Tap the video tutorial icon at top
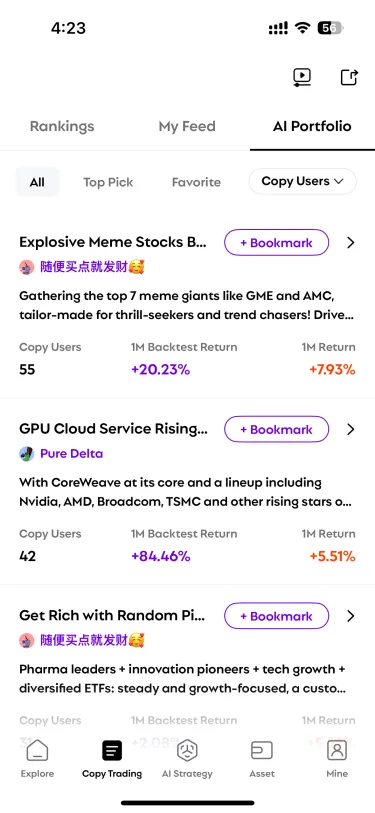Screen dimensions: 375x813 (x=301, y=78)
